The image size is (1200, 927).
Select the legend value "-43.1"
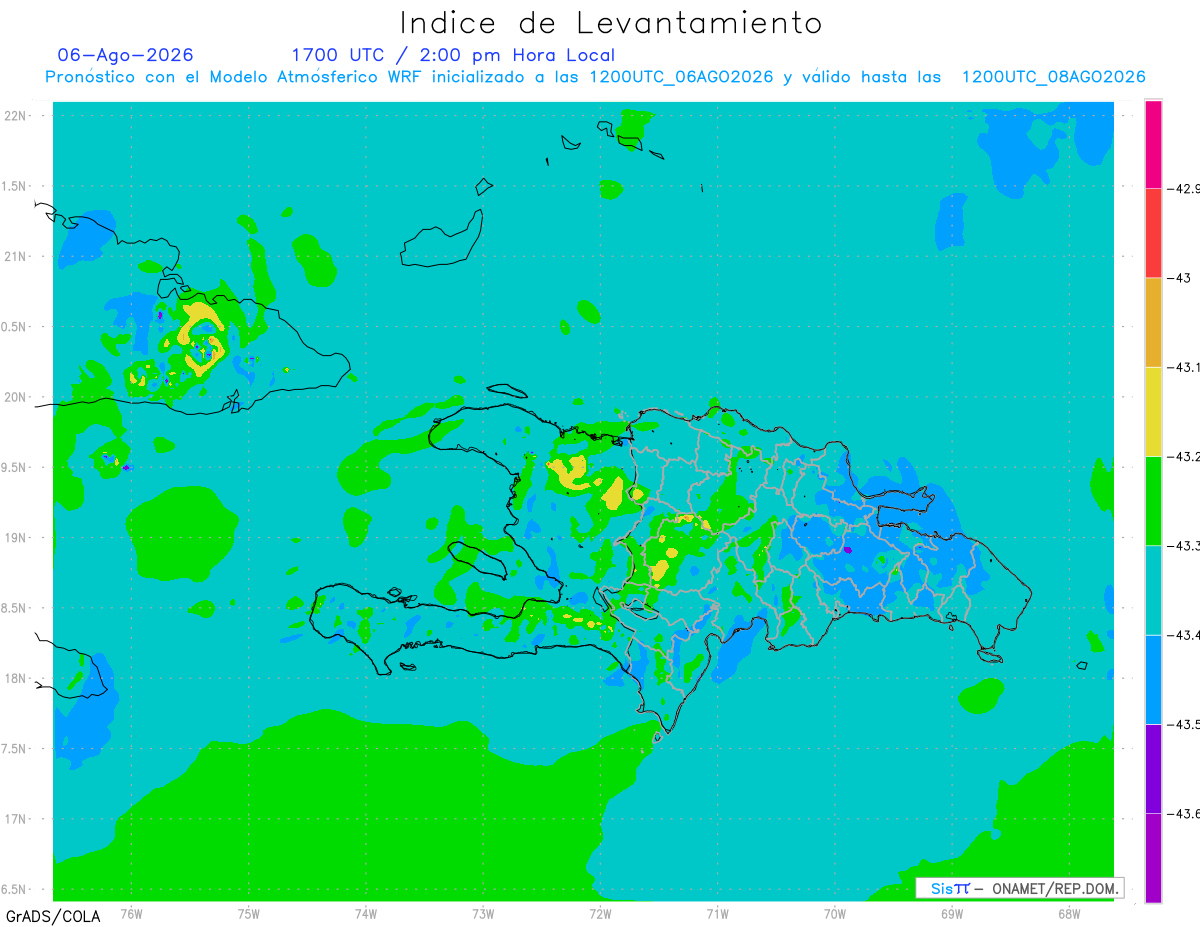click(x=1183, y=367)
